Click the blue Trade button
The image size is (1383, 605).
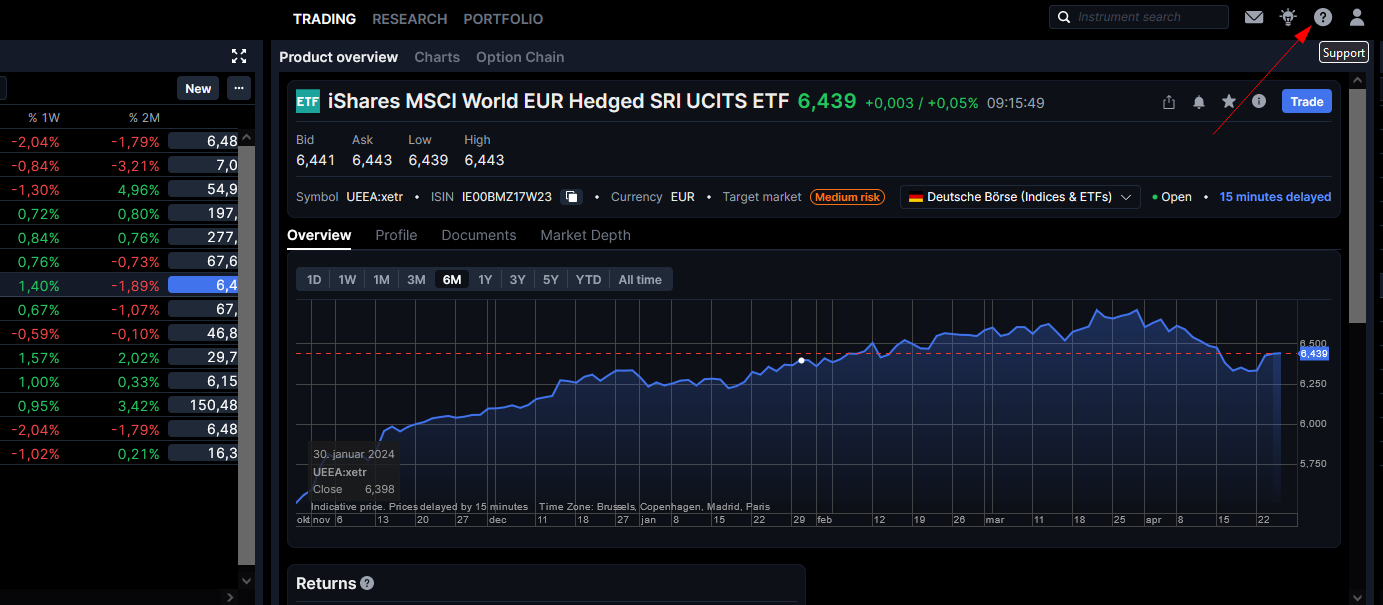[x=1306, y=102]
